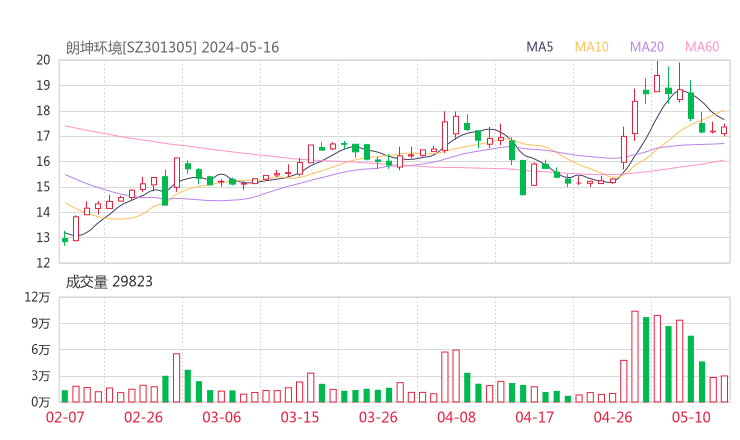Click the 05-10 date label

click(691, 417)
